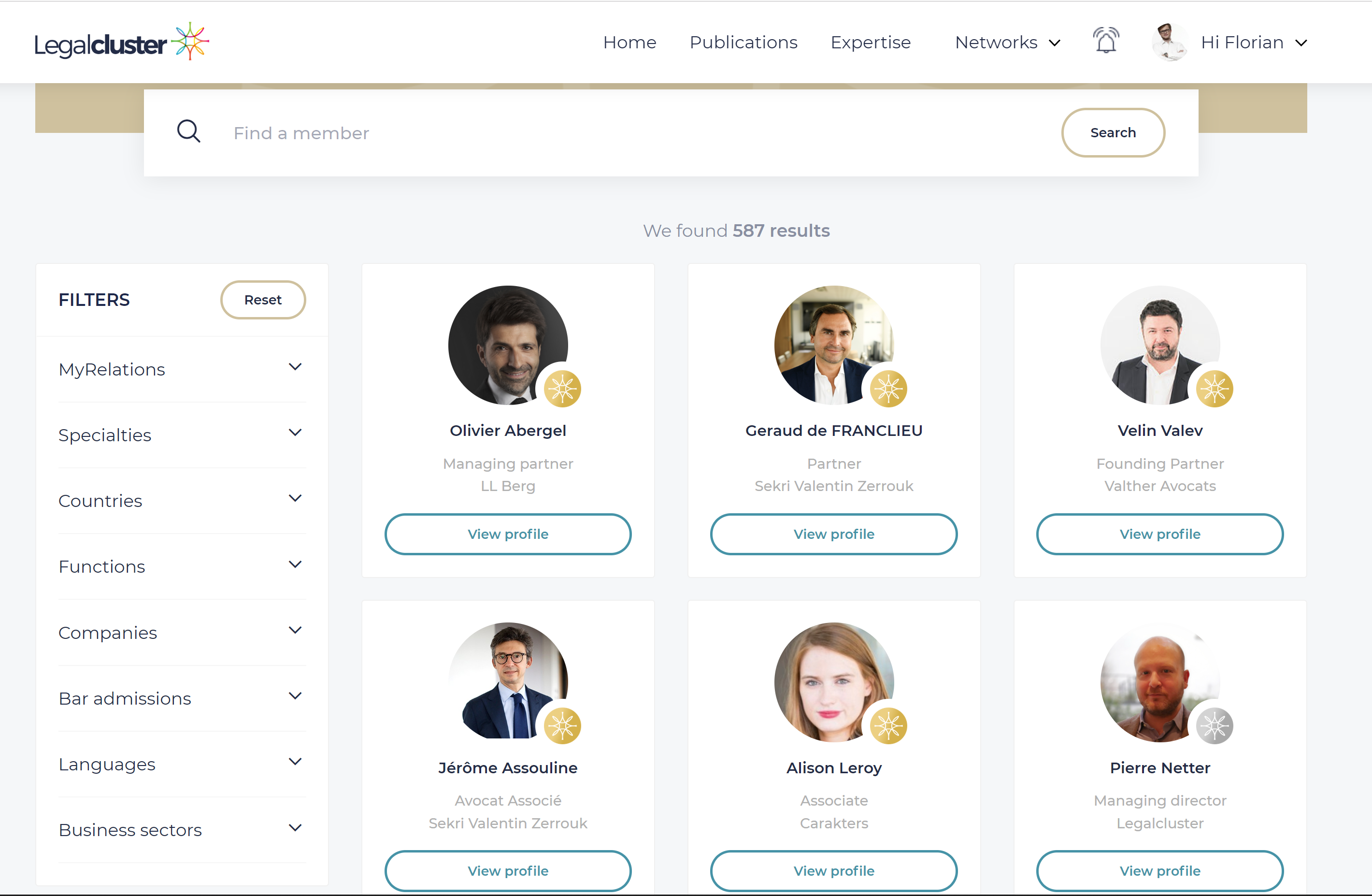The width and height of the screenshot is (1372, 896).
Task: Open Jérôme Assouline's profile photo
Action: (x=508, y=682)
